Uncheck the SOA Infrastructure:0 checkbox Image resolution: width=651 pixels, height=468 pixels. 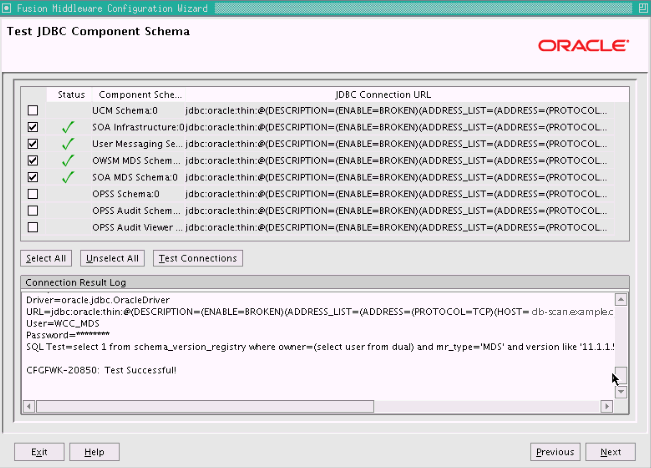pos(33,127)
